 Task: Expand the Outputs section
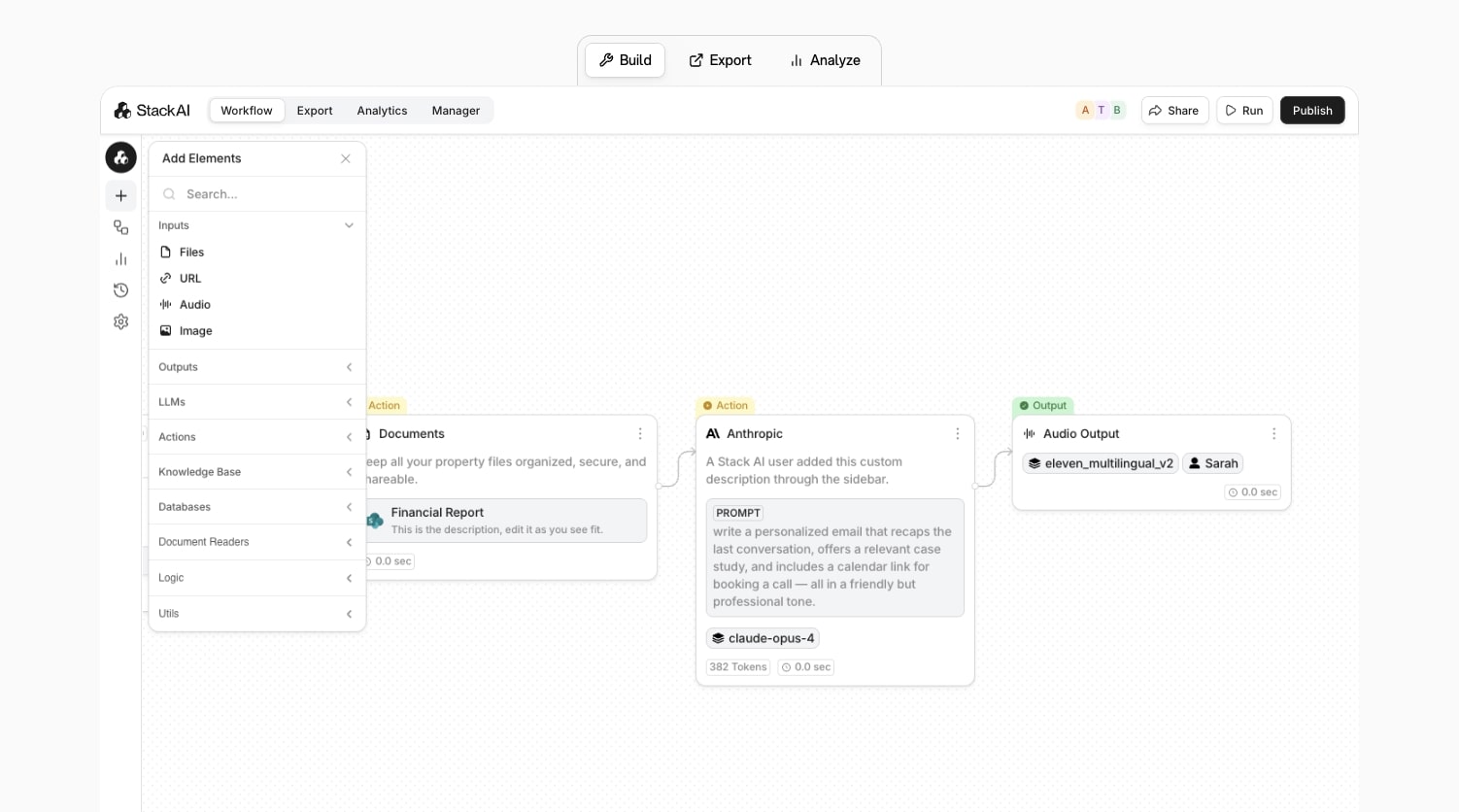pos(257,367)
